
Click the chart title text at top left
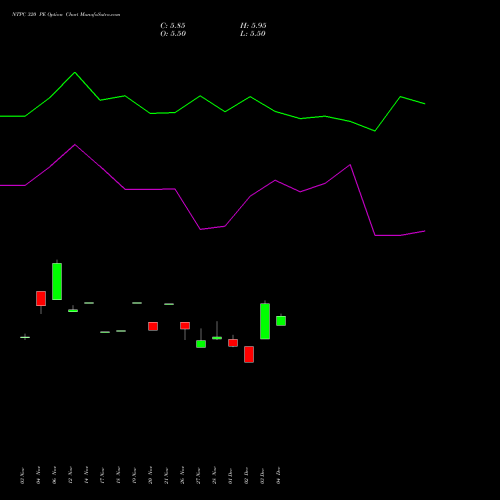tap(66, 15)
